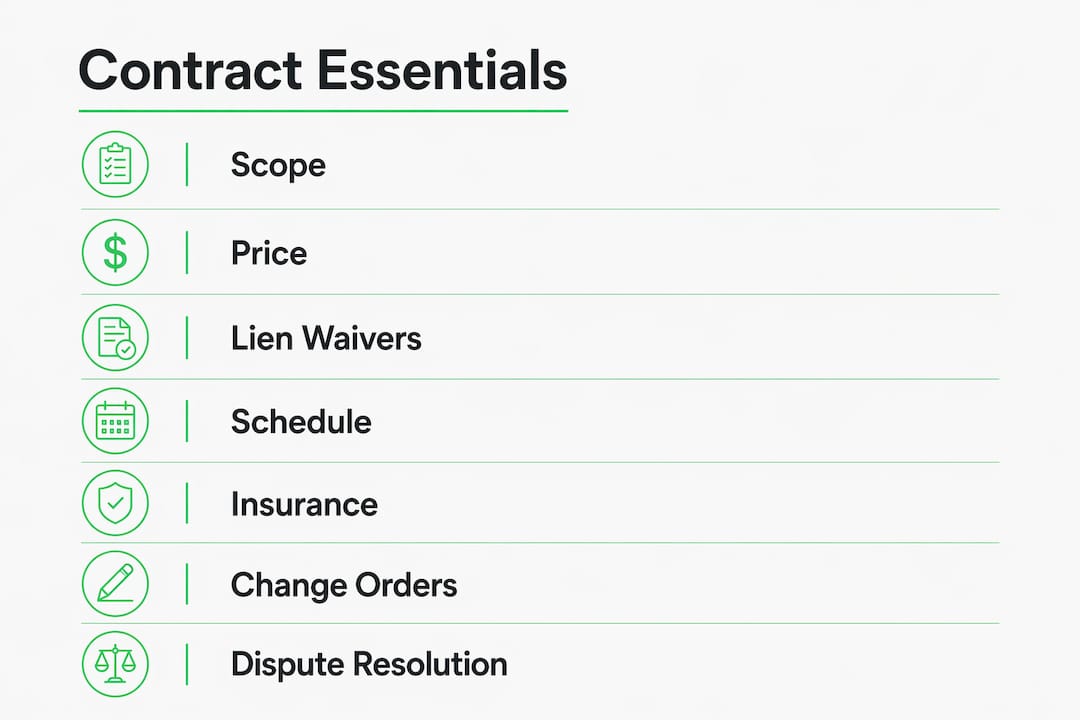The height and width of the screenshot is (720, 1080).
Task: Click the Price dollar sign icon
Action: 115,252
